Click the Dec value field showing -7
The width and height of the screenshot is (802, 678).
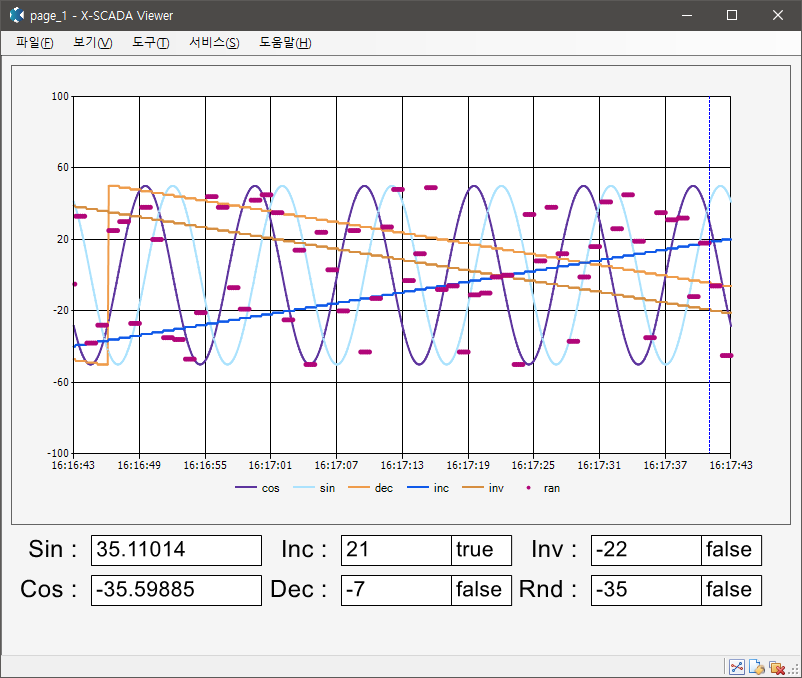[396, 590]
